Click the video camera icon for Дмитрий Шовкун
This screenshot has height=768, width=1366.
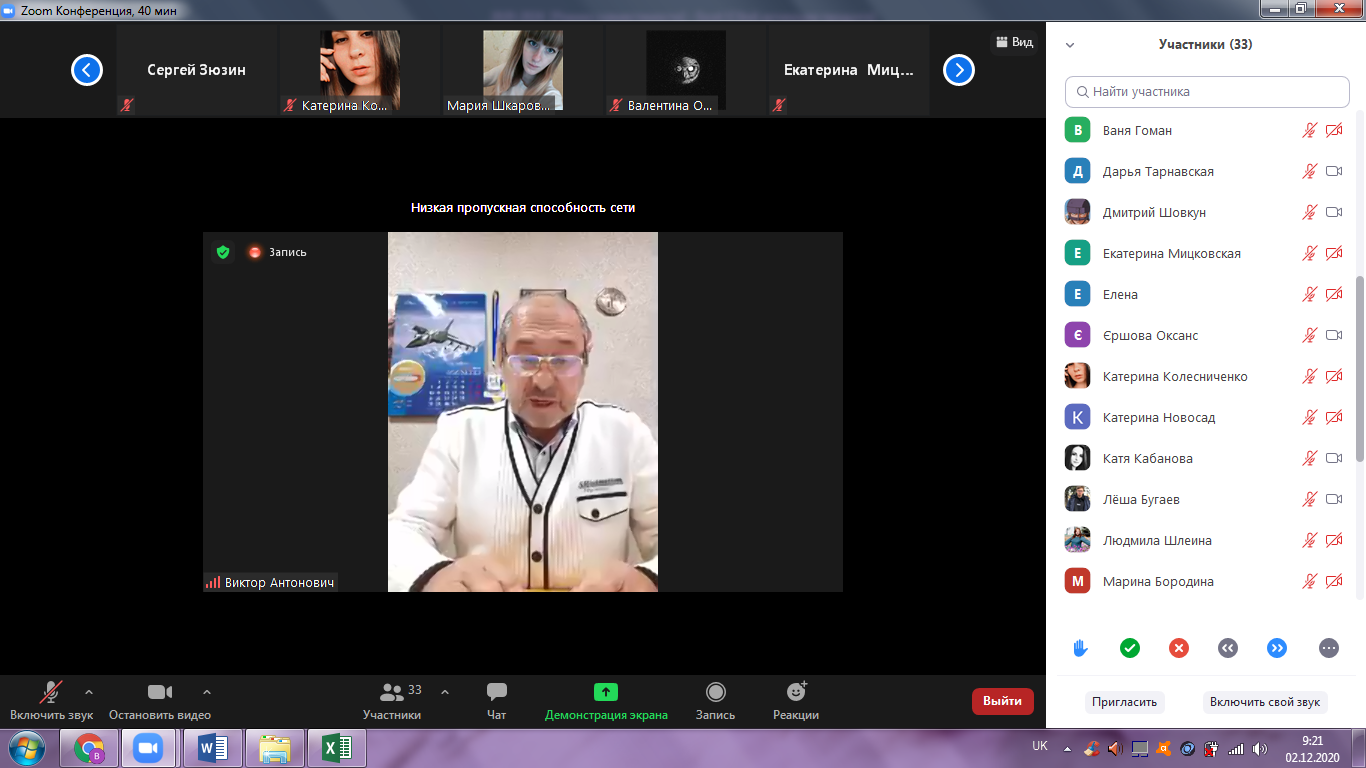coord(1334,212)
